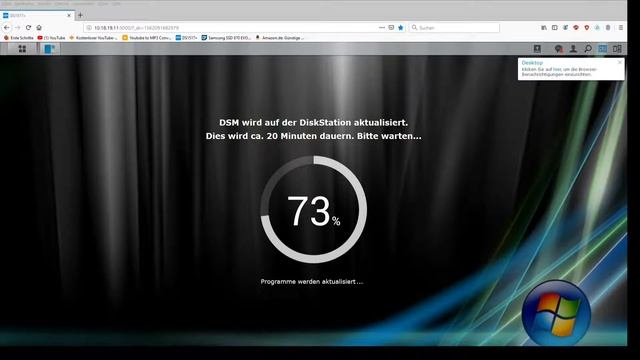Click the 'Programme werden aktualisiert' status text
Screen dimensions: 640x360
(x=311, y=282)
